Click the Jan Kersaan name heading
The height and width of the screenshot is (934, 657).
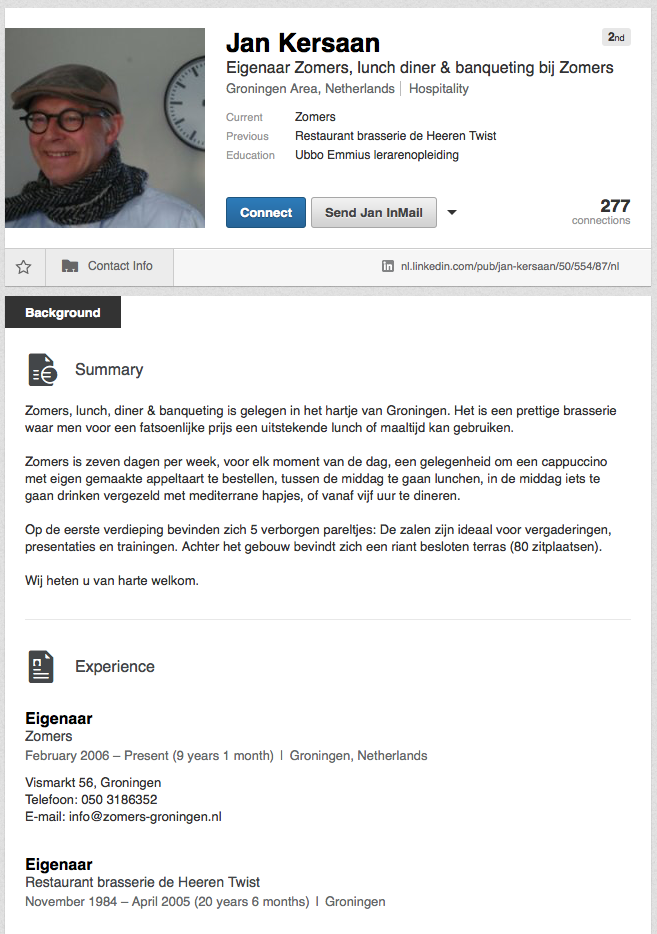pyautogui.click(x=303, y=43)
